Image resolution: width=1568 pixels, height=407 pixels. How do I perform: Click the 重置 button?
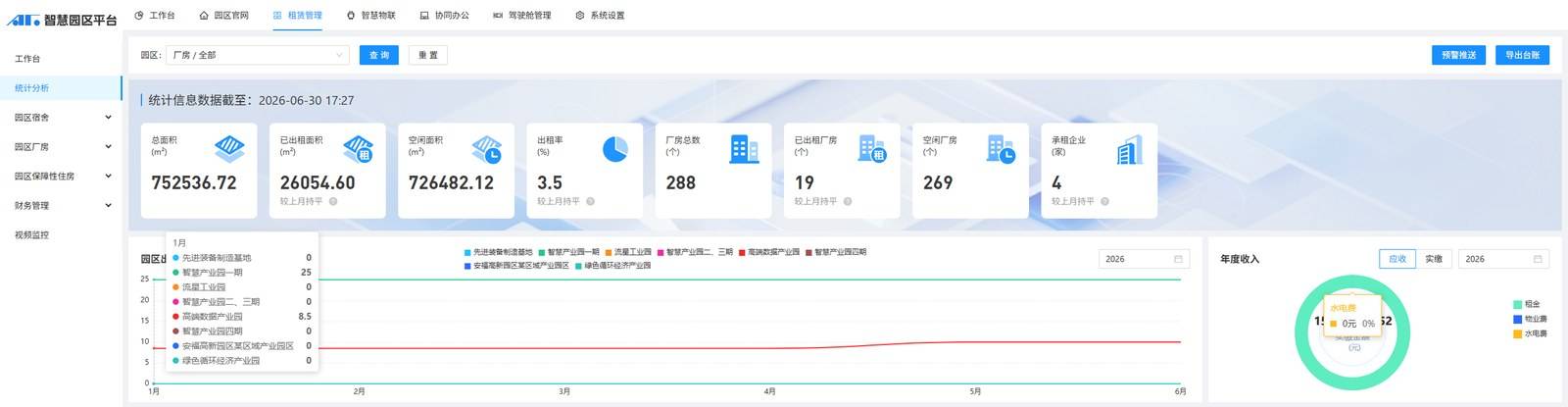pos(428,55)
